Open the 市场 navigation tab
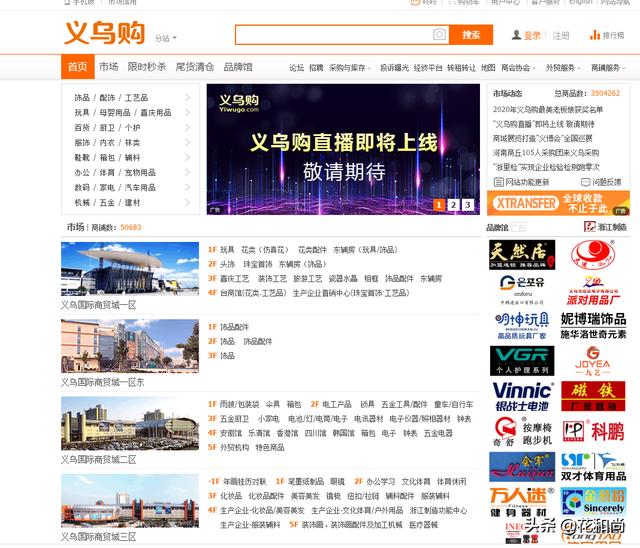This screenshot has width=640, height=548. [109, 67]
